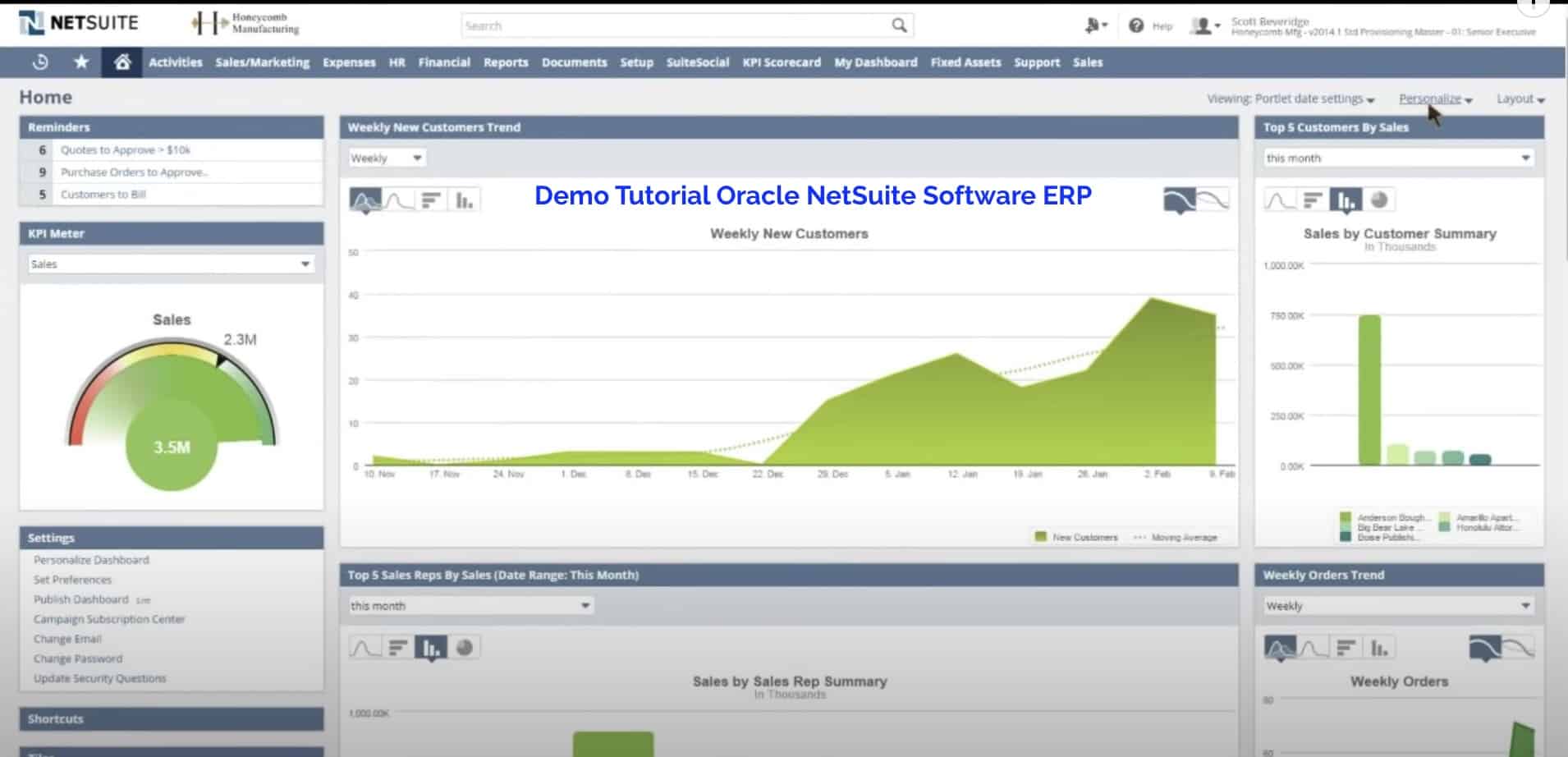
Task: Open the Reports menu
Action: click(x=506, y=62)
